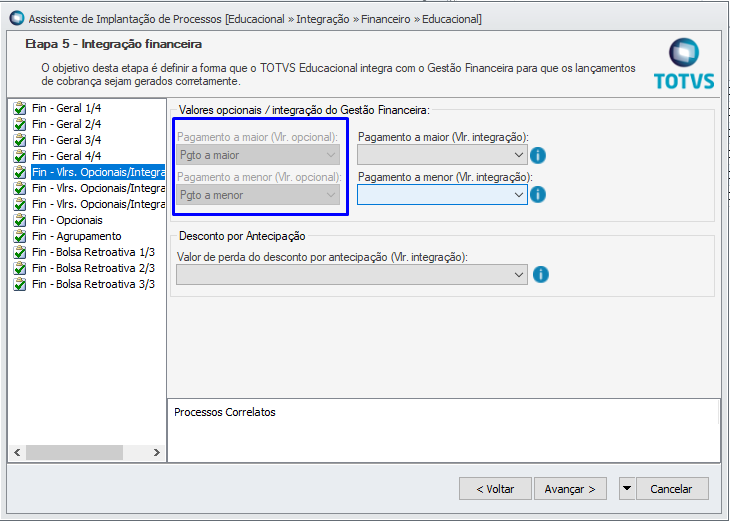Click the Cancelar button
The width and height of the screenshot is (730, 521).
(672, 488)
